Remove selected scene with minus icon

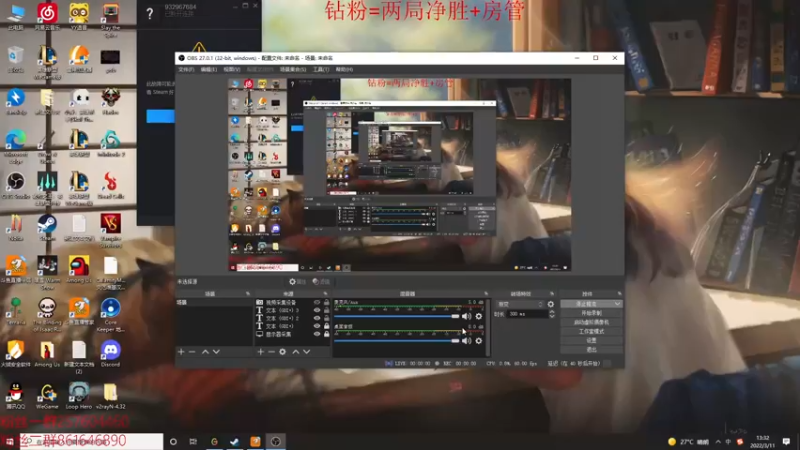(x=192, y=352)
